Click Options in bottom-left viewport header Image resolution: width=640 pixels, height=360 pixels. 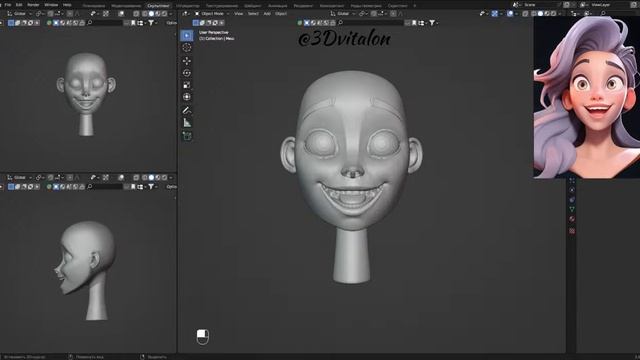pyautogui.click(x=172, y=187)
